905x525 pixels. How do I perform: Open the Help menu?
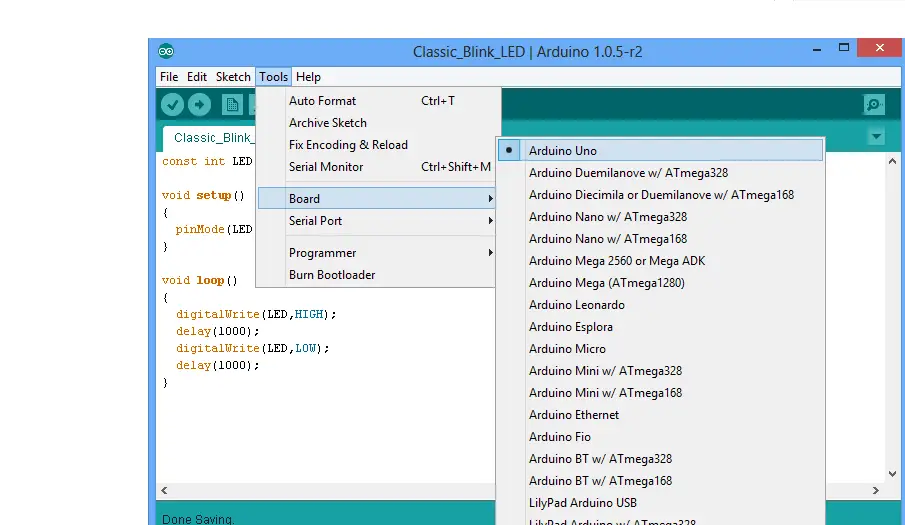[308, 77]
